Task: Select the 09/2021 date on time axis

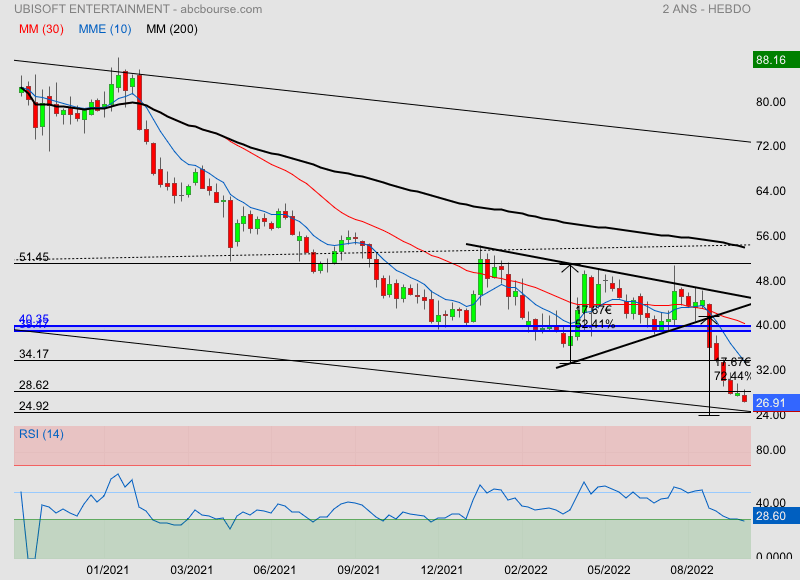Action: click(358, 570)
